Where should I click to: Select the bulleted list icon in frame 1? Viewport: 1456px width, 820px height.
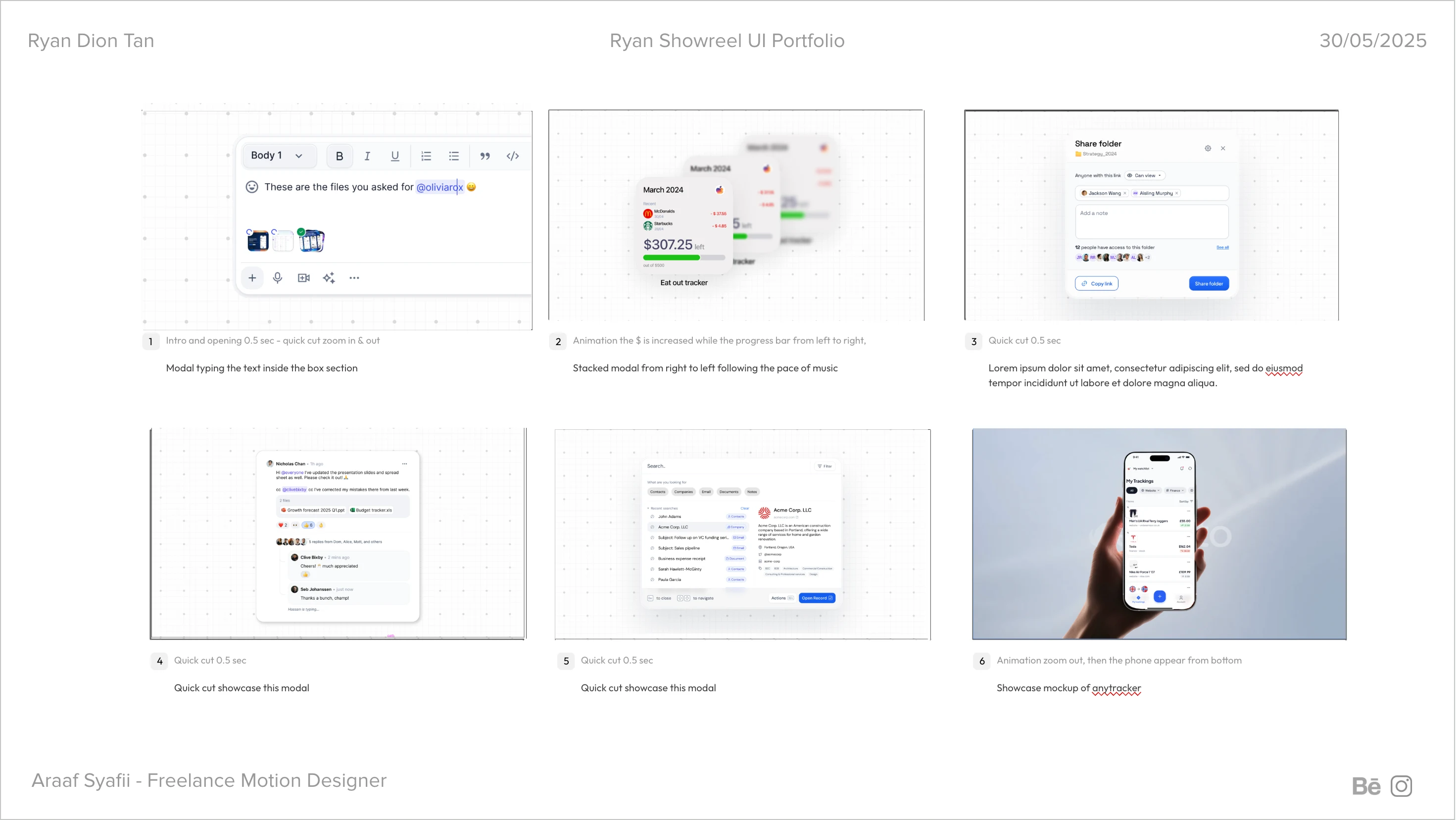(454, 156)
